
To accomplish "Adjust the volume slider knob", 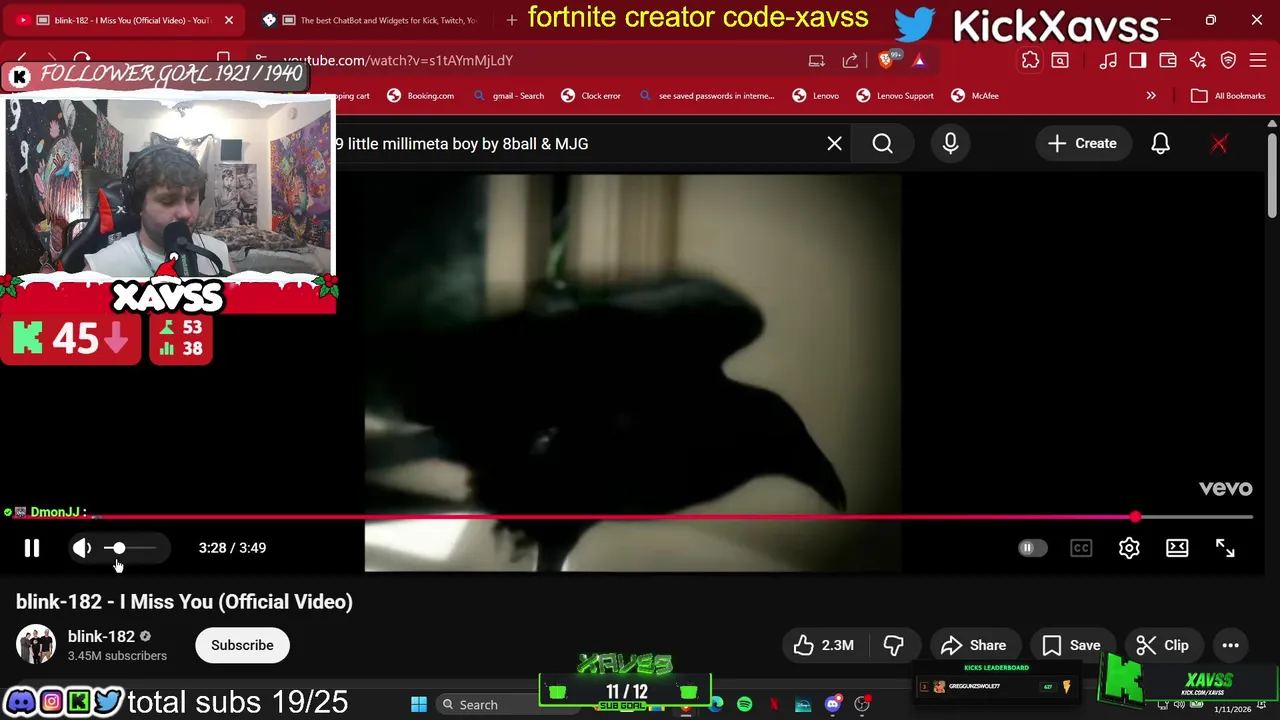I will [x=119, y=548].
